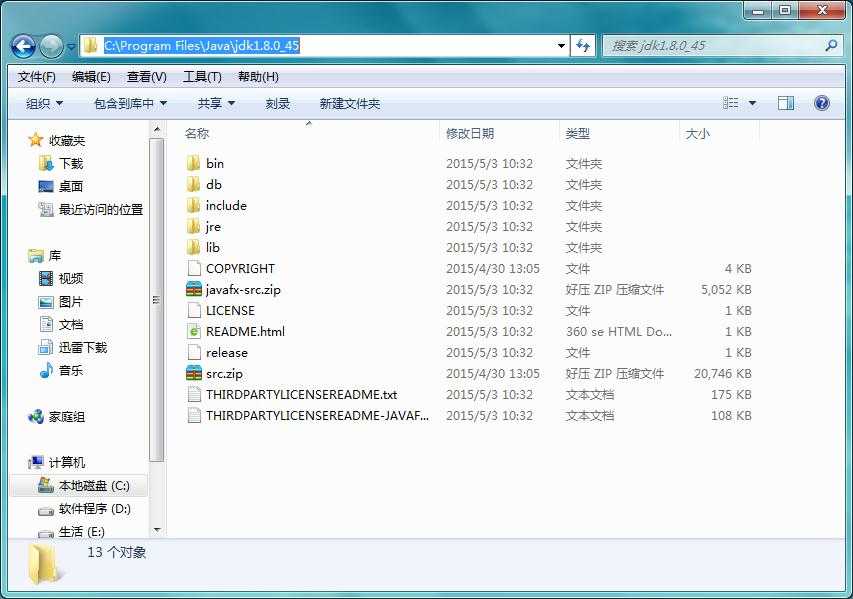Click 计算机 in navigation pane
Screen dimensions: 853x599
tap(66, 462)
